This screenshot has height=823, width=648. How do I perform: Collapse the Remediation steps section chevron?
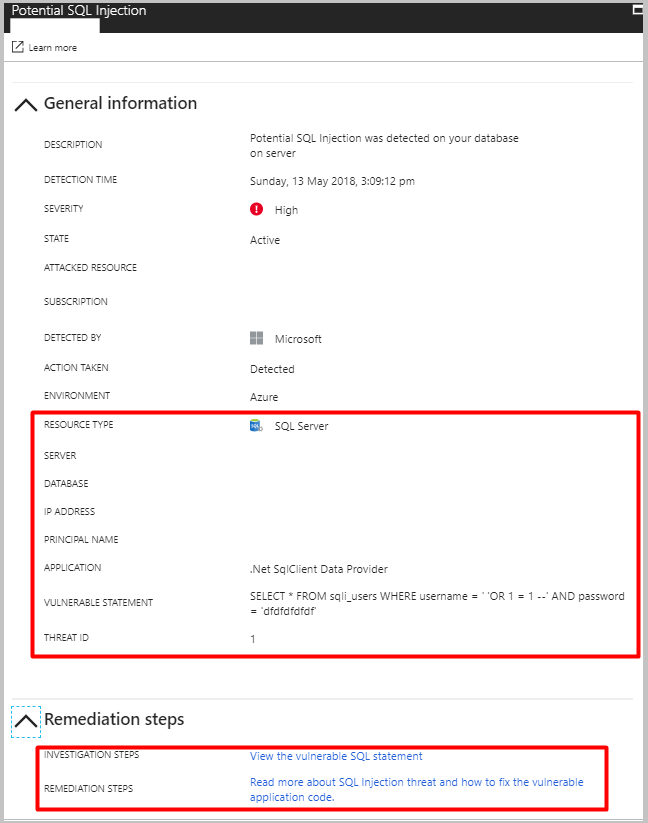click(x=26, y=721)
